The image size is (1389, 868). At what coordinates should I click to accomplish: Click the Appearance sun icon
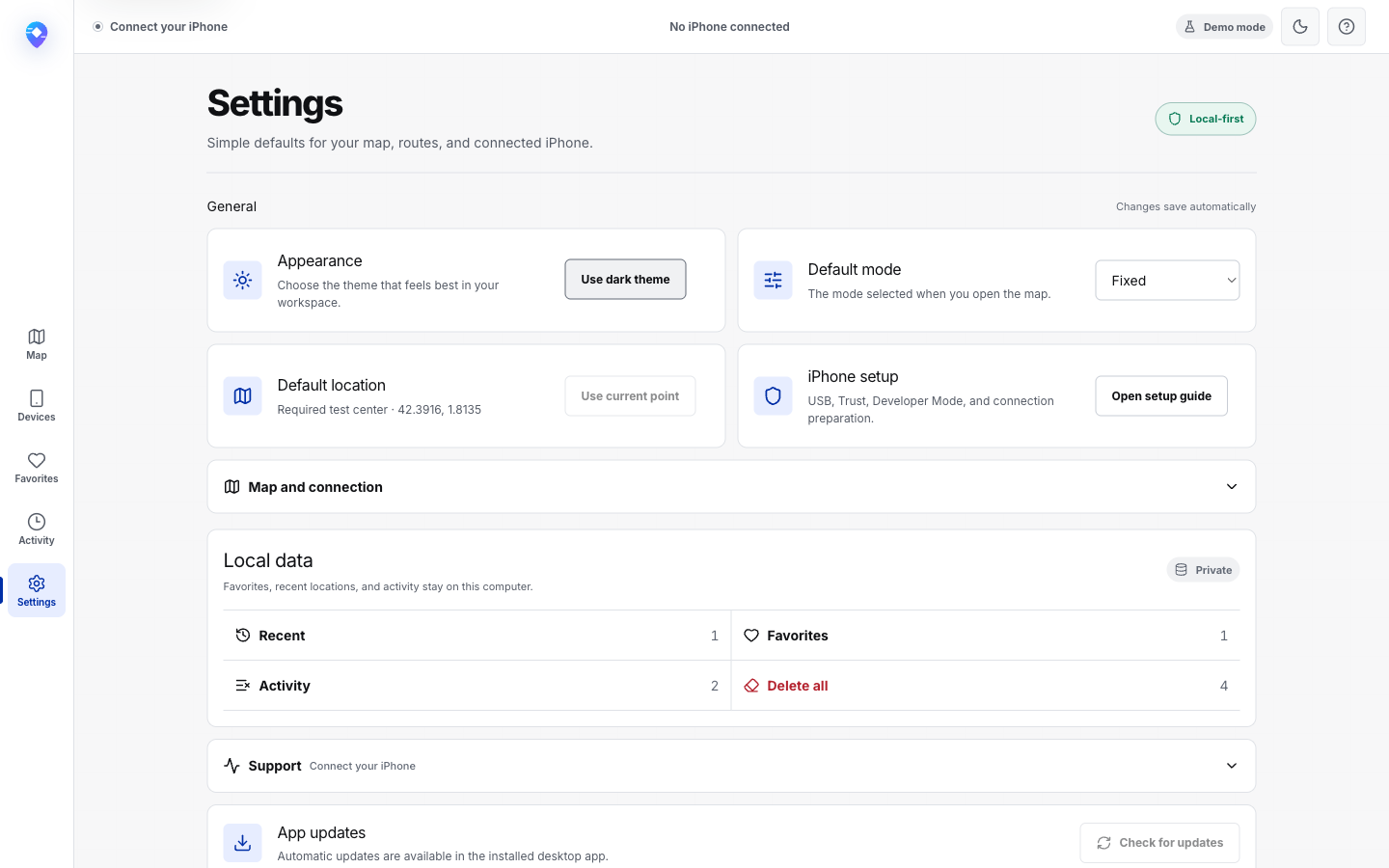[x=243, y=281]
